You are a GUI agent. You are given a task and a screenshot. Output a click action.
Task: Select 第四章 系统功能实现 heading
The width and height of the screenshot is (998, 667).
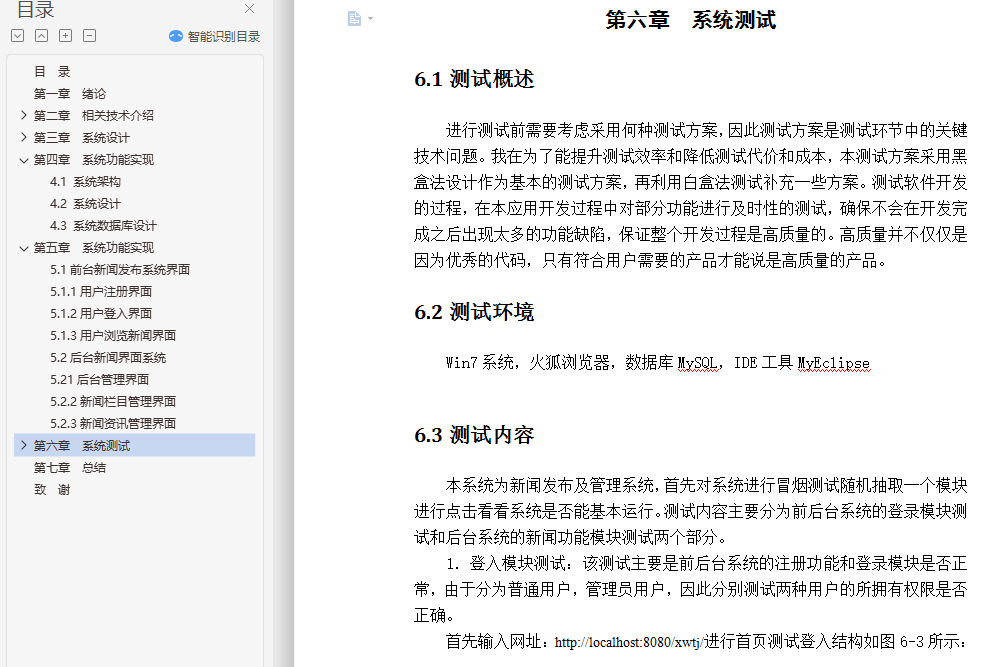point(94,160)
